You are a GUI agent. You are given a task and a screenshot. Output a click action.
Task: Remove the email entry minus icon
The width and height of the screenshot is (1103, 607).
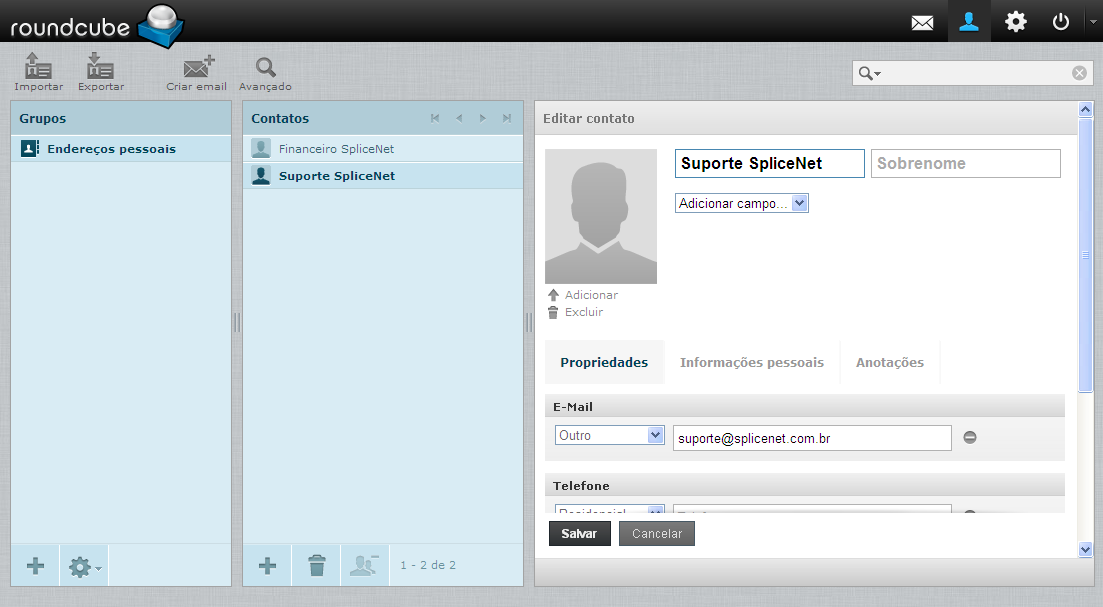pos(970,437)
